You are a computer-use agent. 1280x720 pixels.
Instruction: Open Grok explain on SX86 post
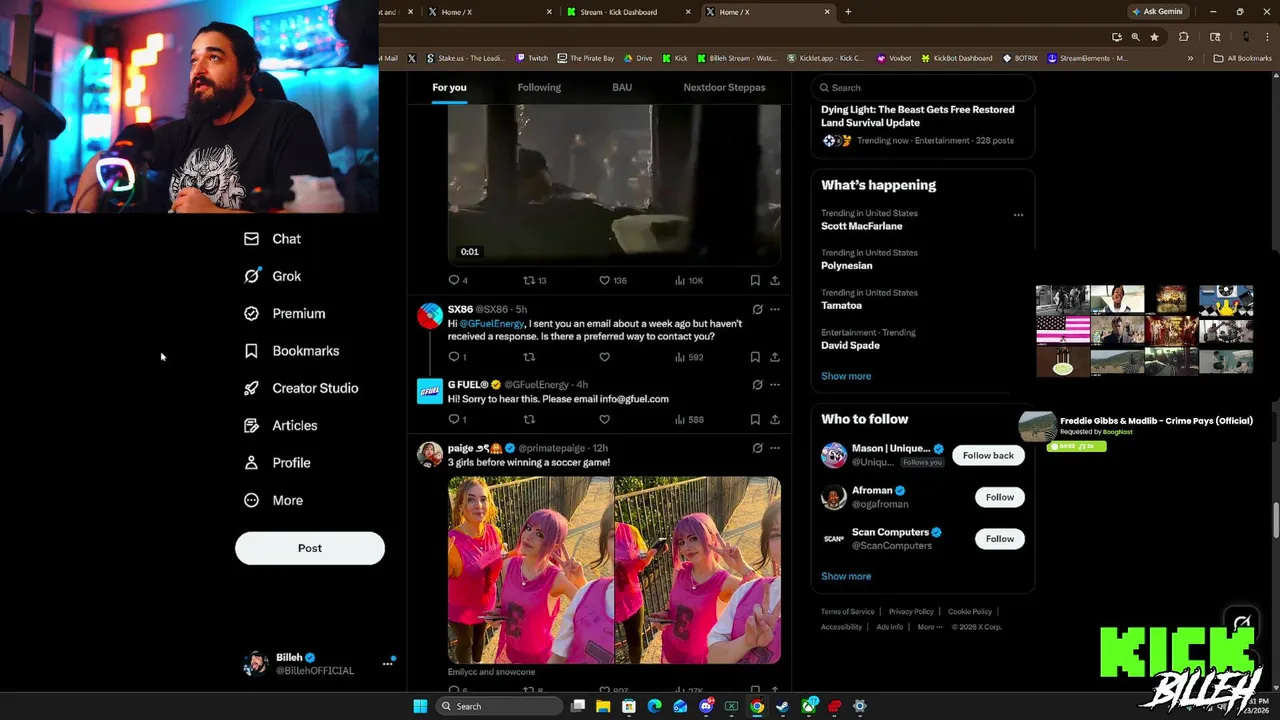(757, 309)
